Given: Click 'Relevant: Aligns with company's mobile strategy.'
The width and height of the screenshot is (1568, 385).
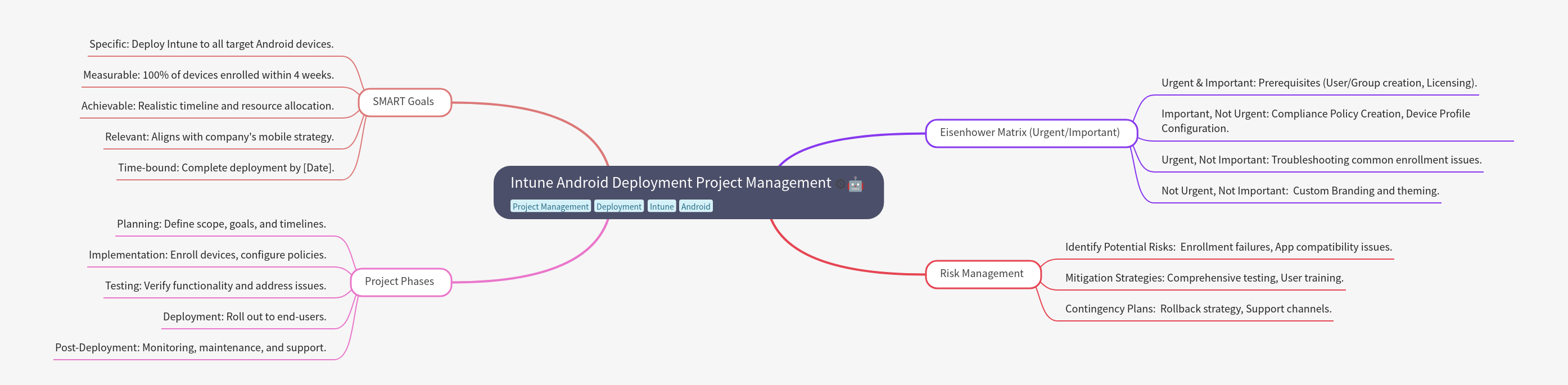Looking at the screenshot, I should click(219, 138).
